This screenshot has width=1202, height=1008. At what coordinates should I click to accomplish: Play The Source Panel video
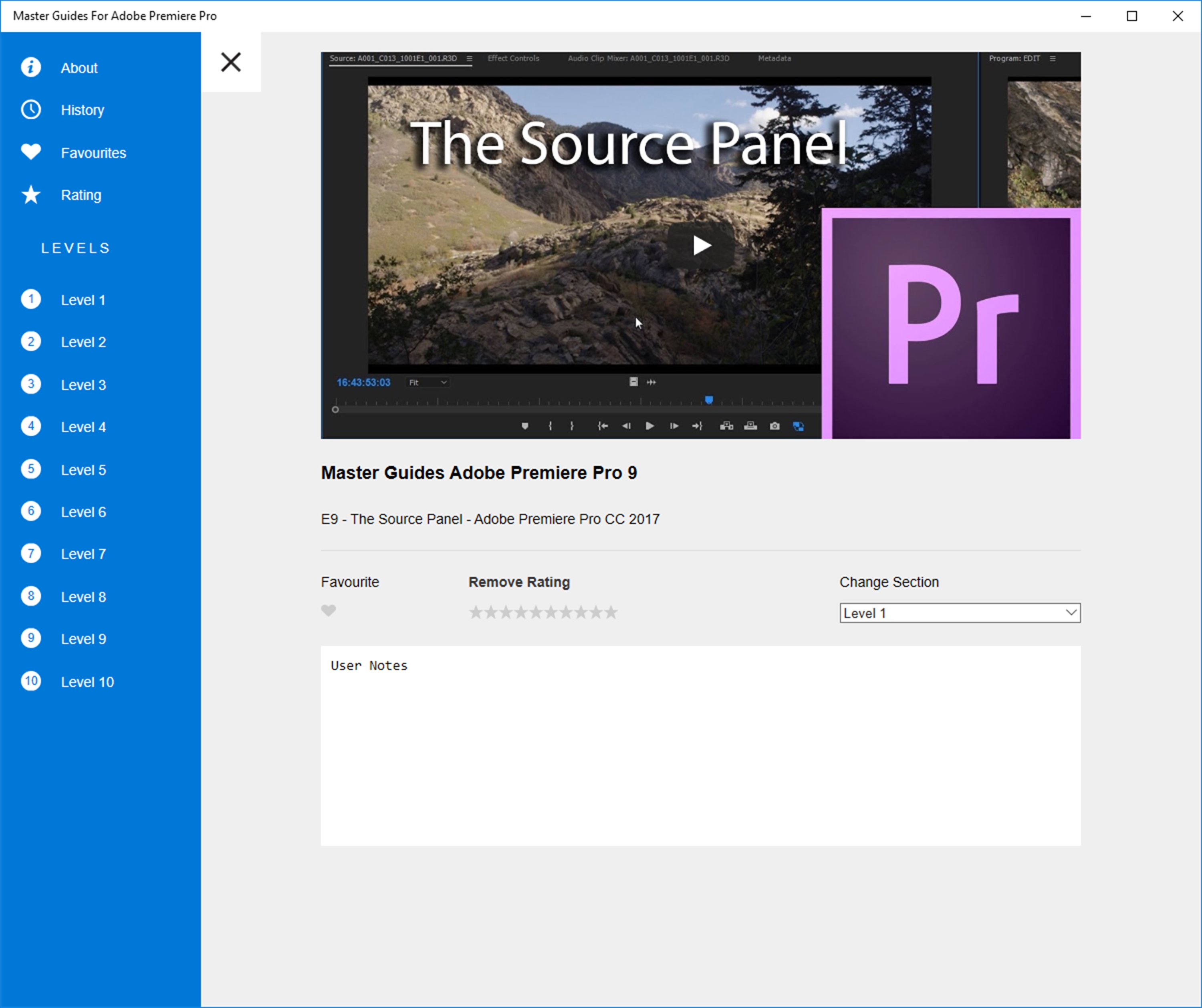pyautogui.click(x=701, y=246)
